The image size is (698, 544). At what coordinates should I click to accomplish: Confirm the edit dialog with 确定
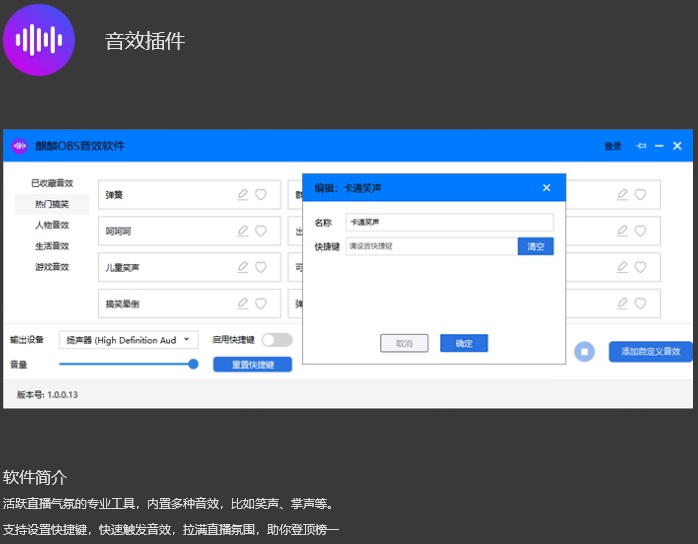464,343
